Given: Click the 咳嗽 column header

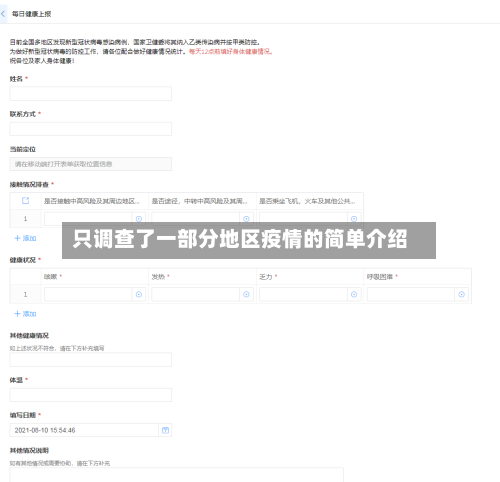Looking at the screenshot, I should coord(51,277).
